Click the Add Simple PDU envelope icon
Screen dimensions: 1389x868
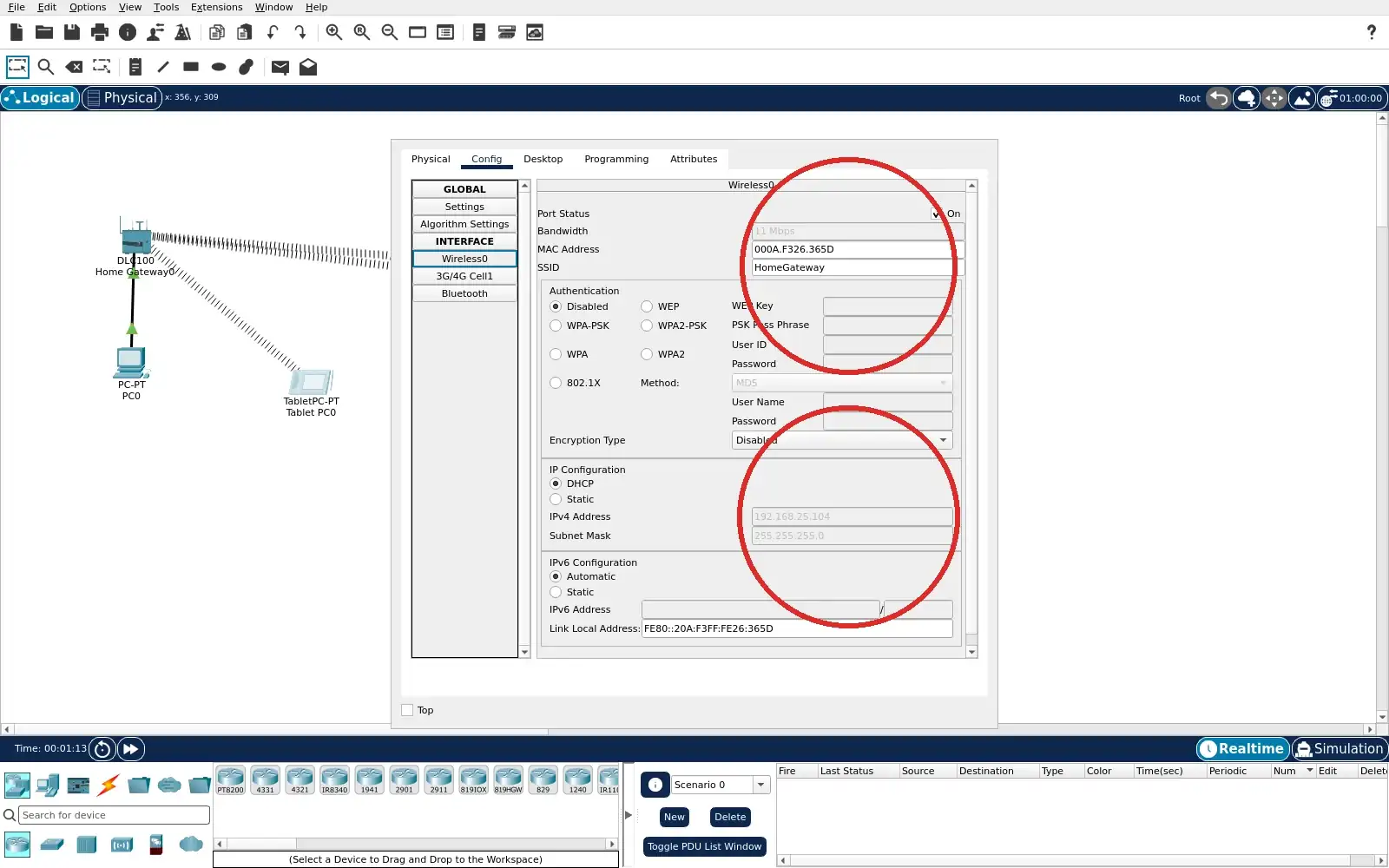point(280,67)
